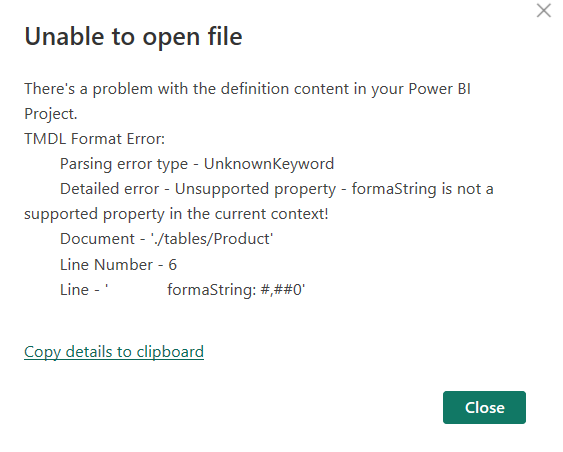
Task: Dismiss the dialog using the X icon
Action: 544,10
